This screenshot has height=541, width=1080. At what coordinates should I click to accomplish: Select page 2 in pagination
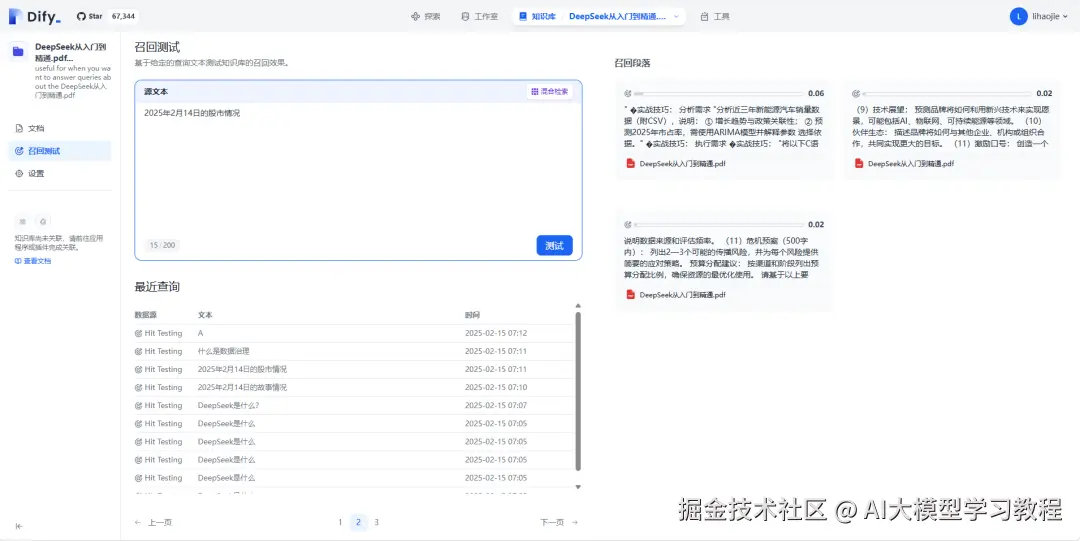[x=358, y=522]
